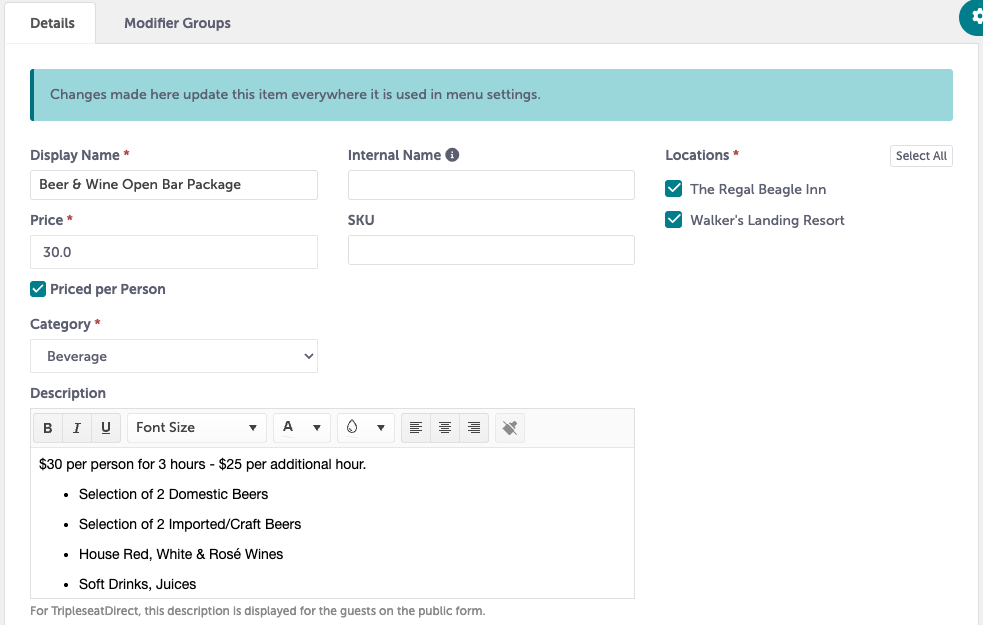Open the teal gear settings button
983x625 pixels.
click(974, 17)
